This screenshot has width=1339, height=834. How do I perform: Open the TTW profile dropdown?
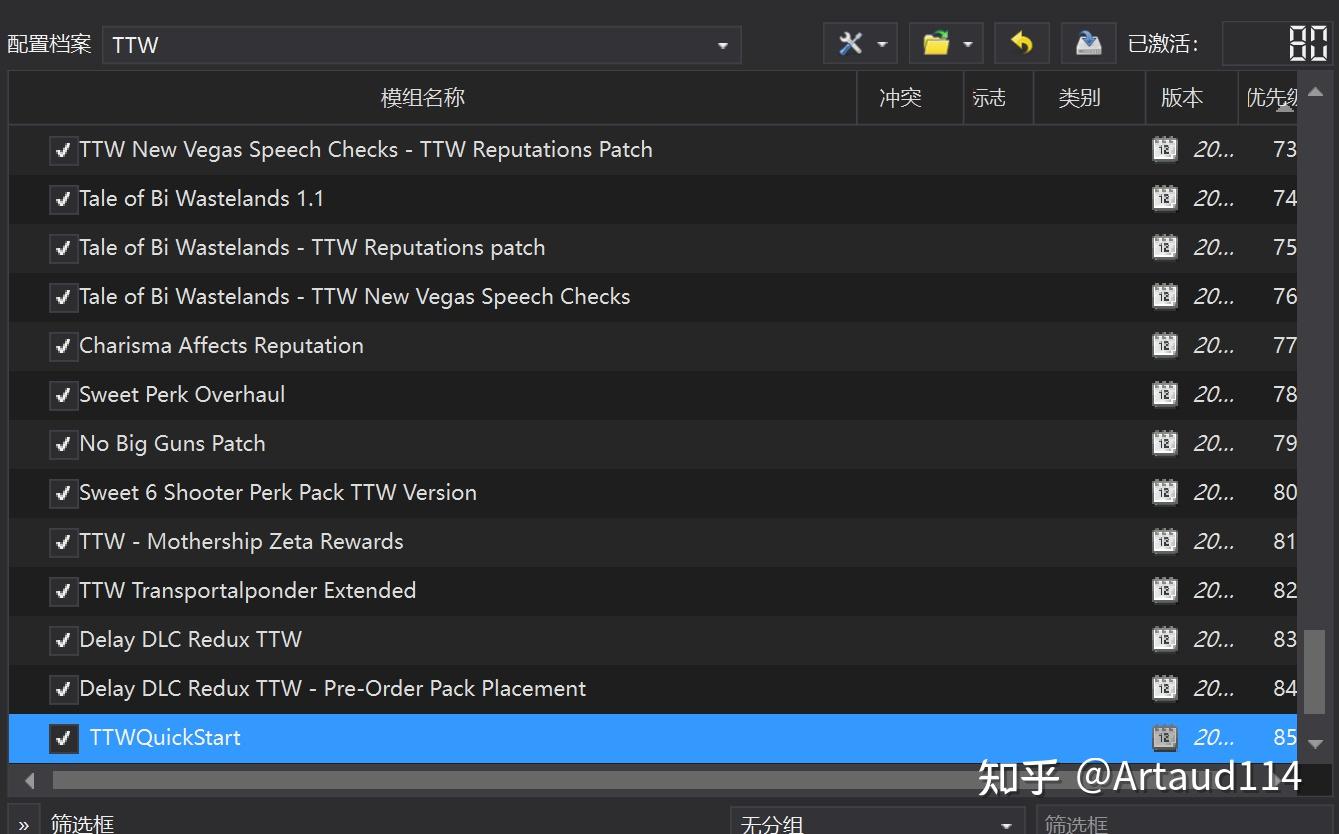pyautogui.click(x=722, y=45)
